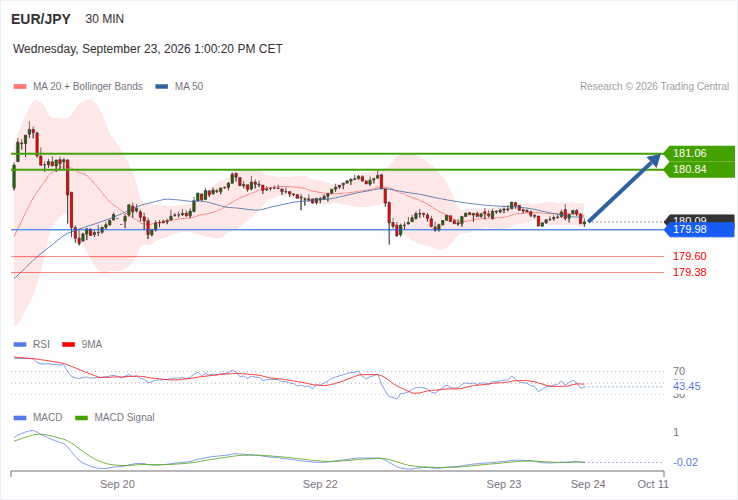
Task: Click the MA 50 legend swatch
Action: pos(161,87)
